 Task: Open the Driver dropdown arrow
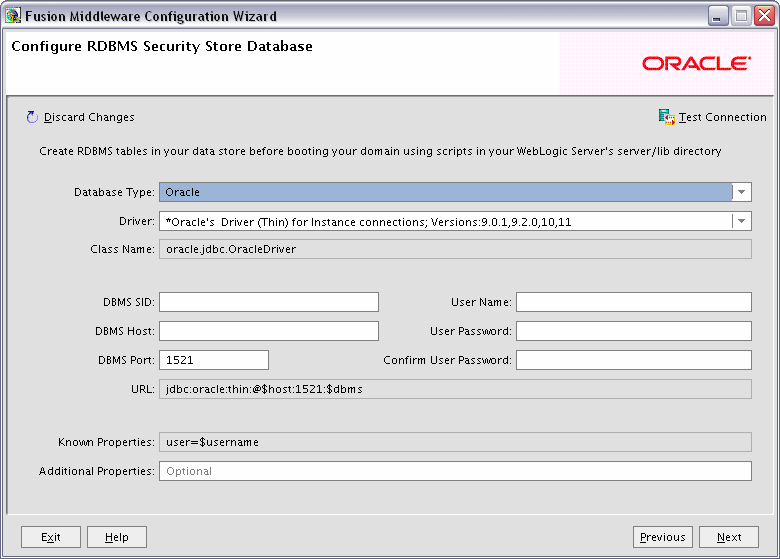pyautogui.click(x=741, y=221)
